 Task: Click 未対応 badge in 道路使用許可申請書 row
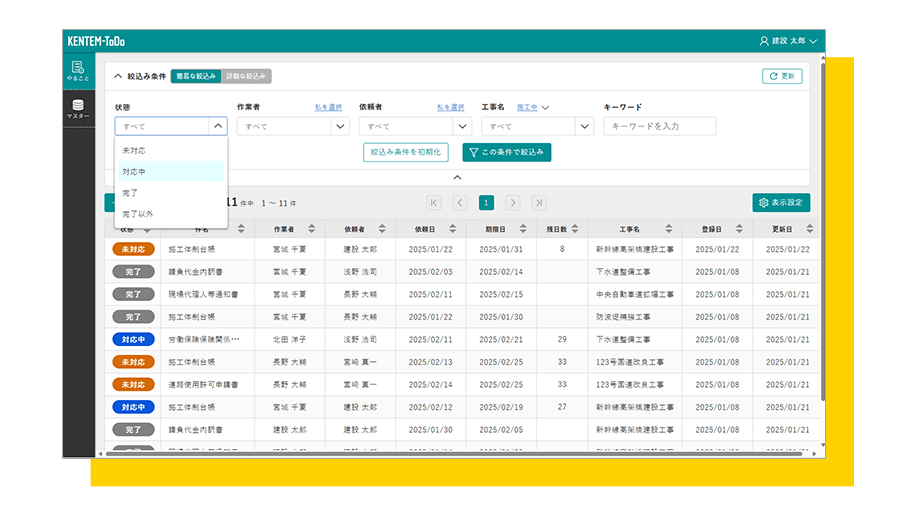(x=133, y=385)
